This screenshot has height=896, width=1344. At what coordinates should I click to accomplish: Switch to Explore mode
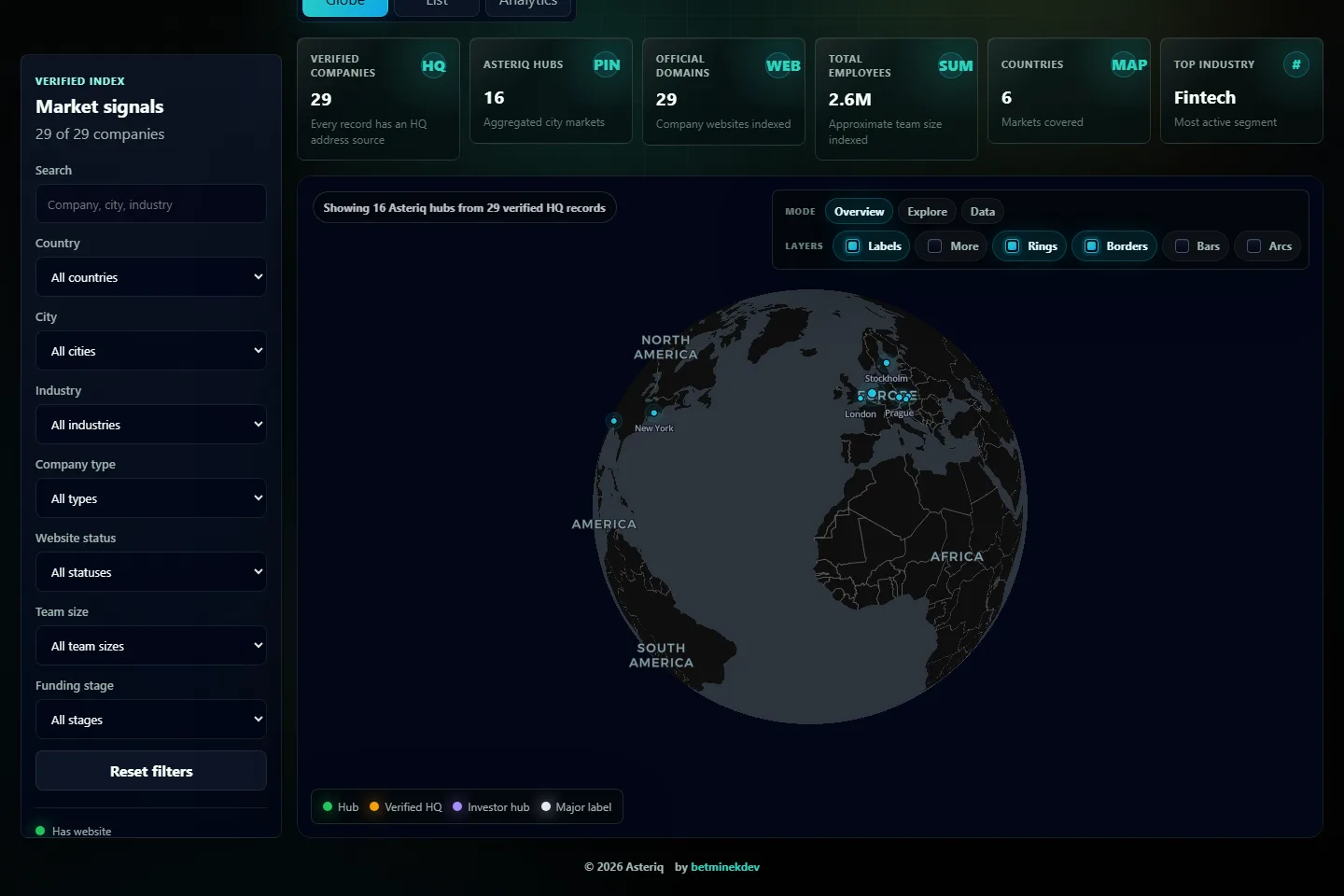pos(927,212)
